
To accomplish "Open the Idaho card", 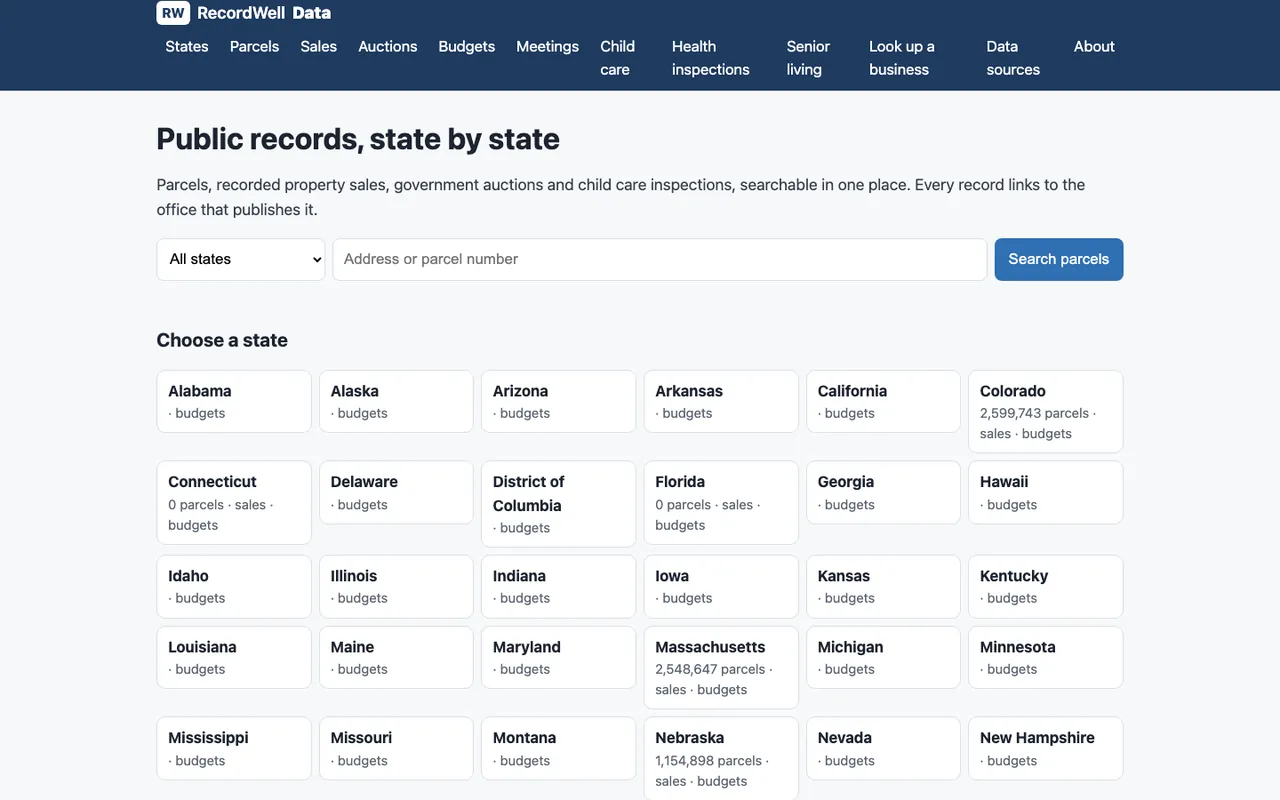I will (234, 586).
